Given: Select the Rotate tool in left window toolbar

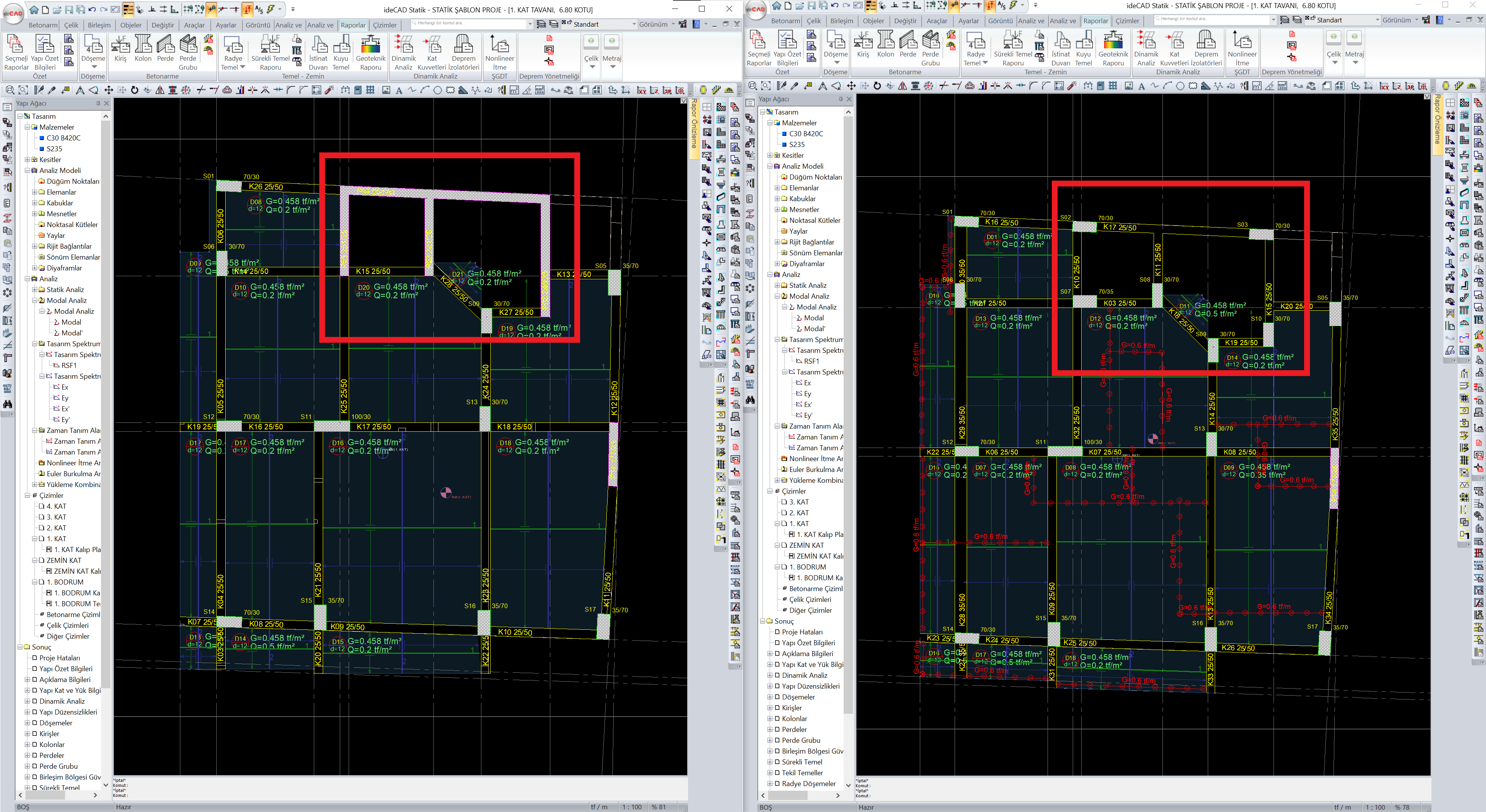Looking at the screenshot, I should pos(134,90).
